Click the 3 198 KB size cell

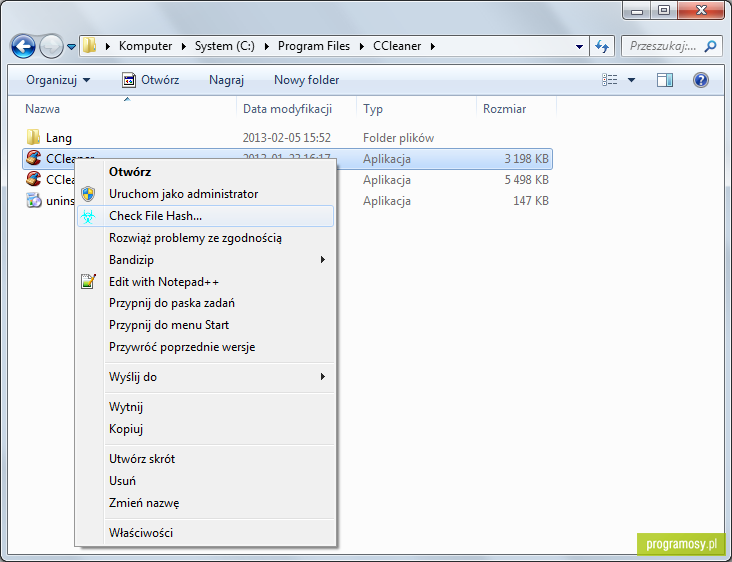(526, 159)
